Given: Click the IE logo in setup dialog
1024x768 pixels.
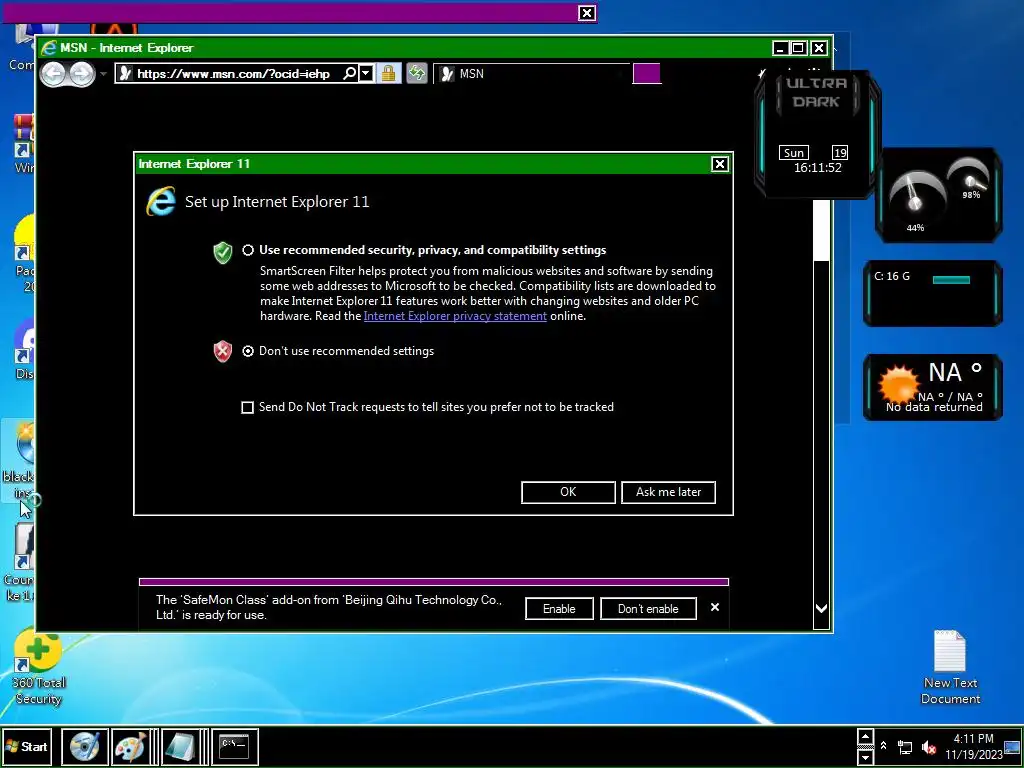Looking at the screenshot, I should click(x=161, y=201).
